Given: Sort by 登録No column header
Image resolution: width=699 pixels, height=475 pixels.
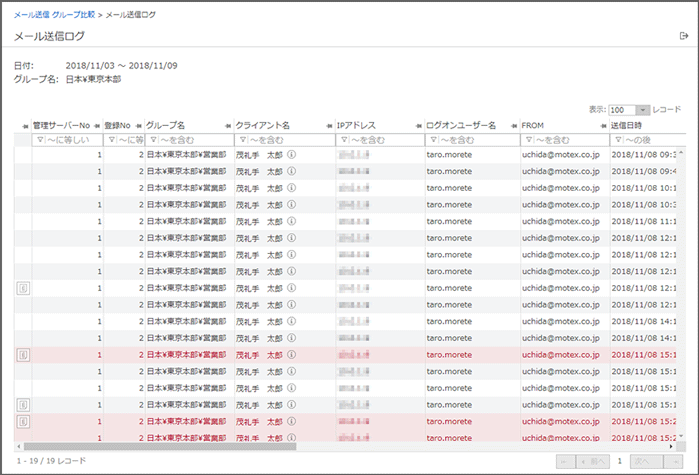Looking at the screenshot, I should click(118, 126).
